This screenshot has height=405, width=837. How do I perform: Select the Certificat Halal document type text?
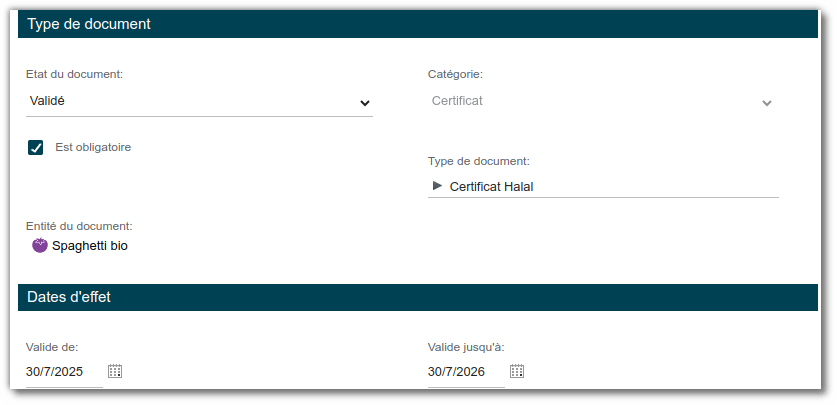491,186
